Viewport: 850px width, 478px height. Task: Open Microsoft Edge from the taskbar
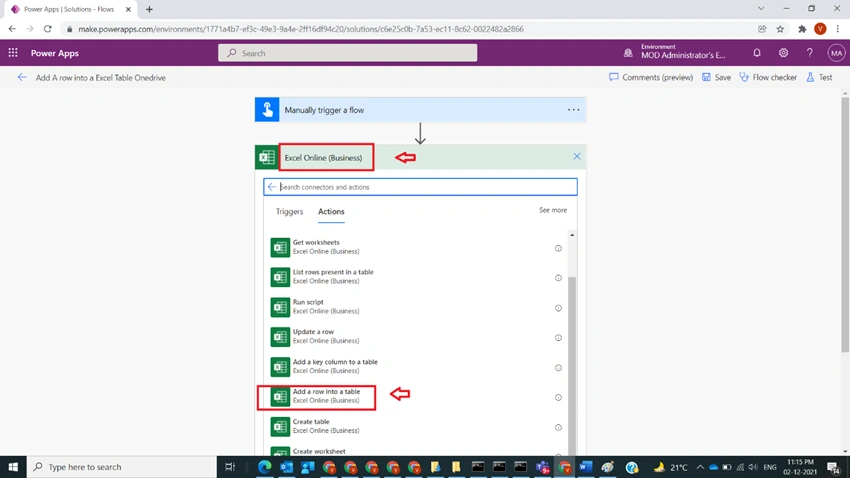click(265, 467)
